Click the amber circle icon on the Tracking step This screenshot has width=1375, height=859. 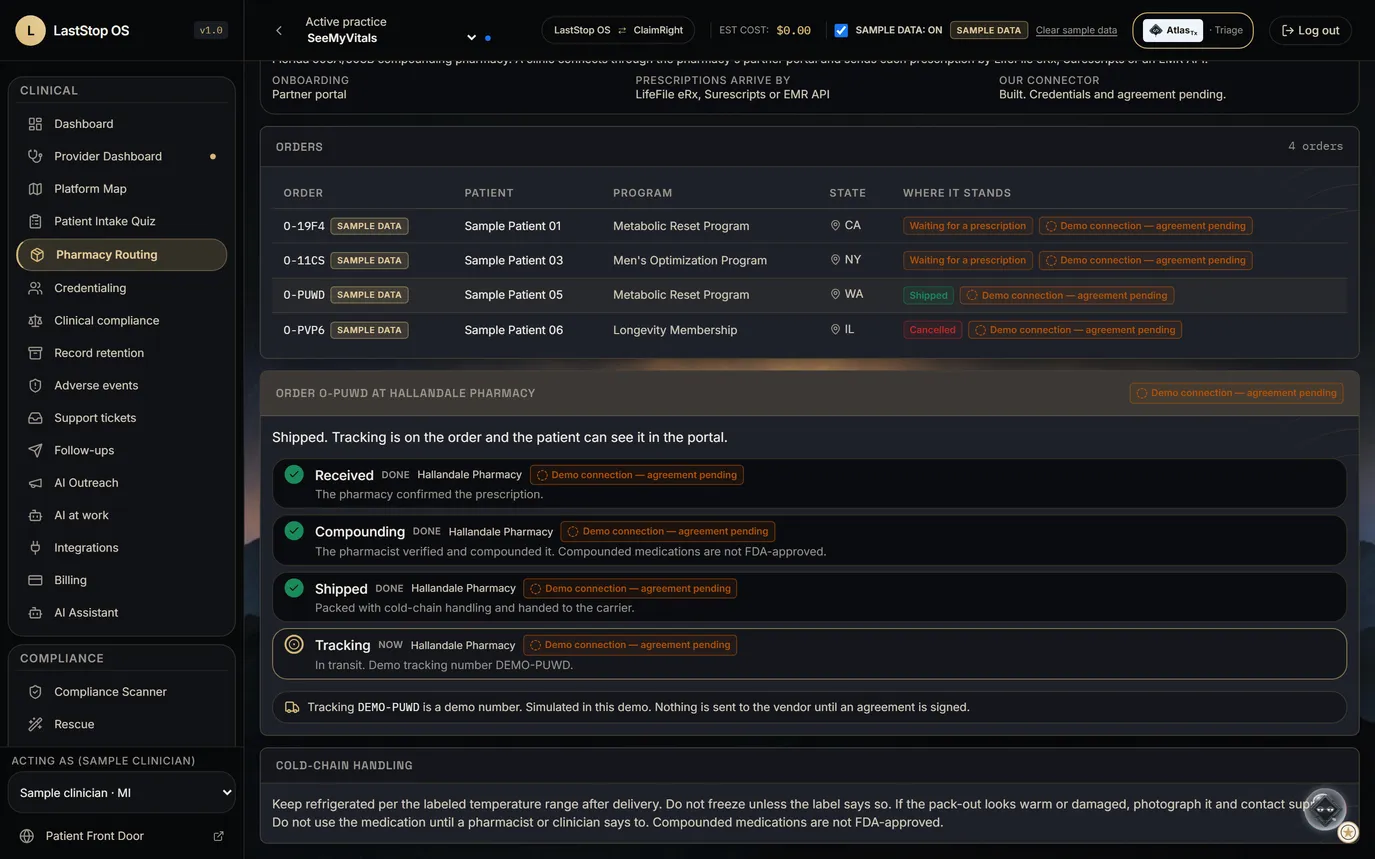click(x=294, y=644)
